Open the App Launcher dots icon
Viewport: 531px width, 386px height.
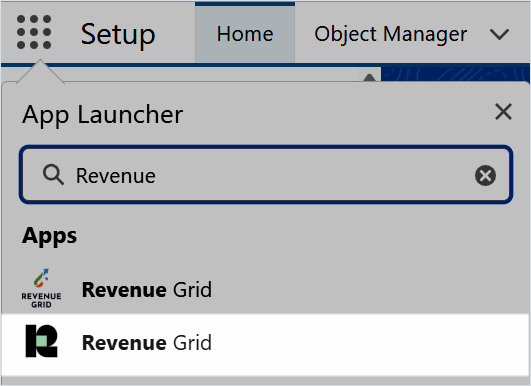[x=34, y=32]
